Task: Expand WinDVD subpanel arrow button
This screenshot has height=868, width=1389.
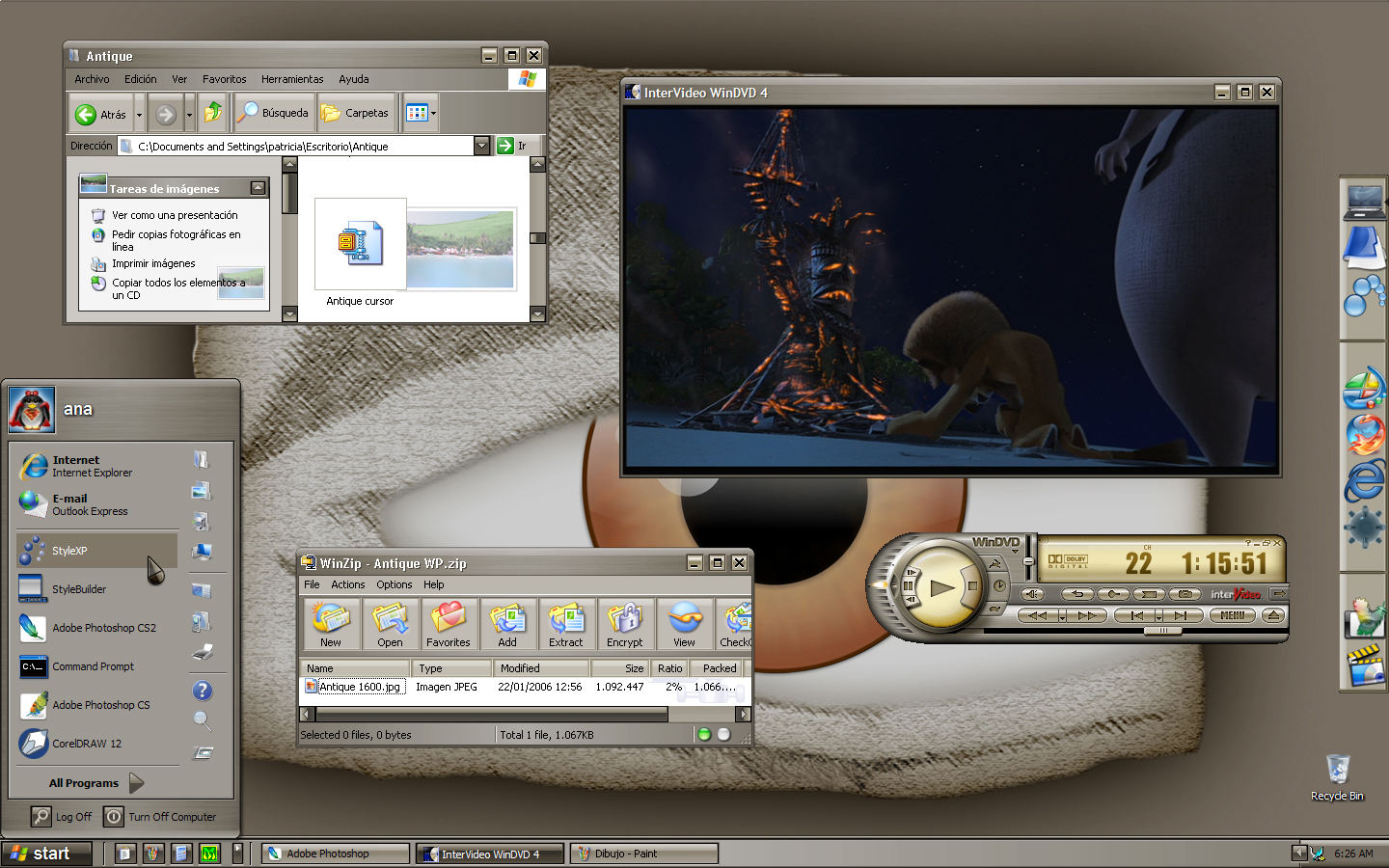Action: [x=1278, y=594]
